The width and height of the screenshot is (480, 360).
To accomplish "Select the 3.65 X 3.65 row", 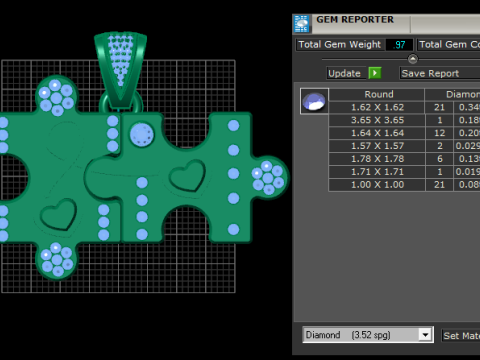I will tap(404, 120).
